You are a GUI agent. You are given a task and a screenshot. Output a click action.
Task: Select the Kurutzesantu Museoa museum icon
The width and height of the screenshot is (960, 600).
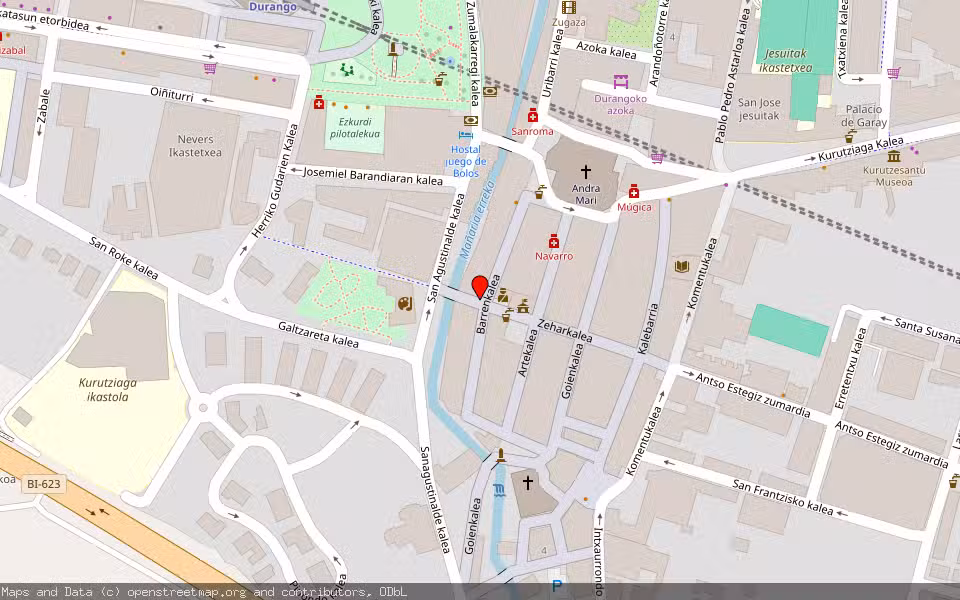click(x=893, y=159)
